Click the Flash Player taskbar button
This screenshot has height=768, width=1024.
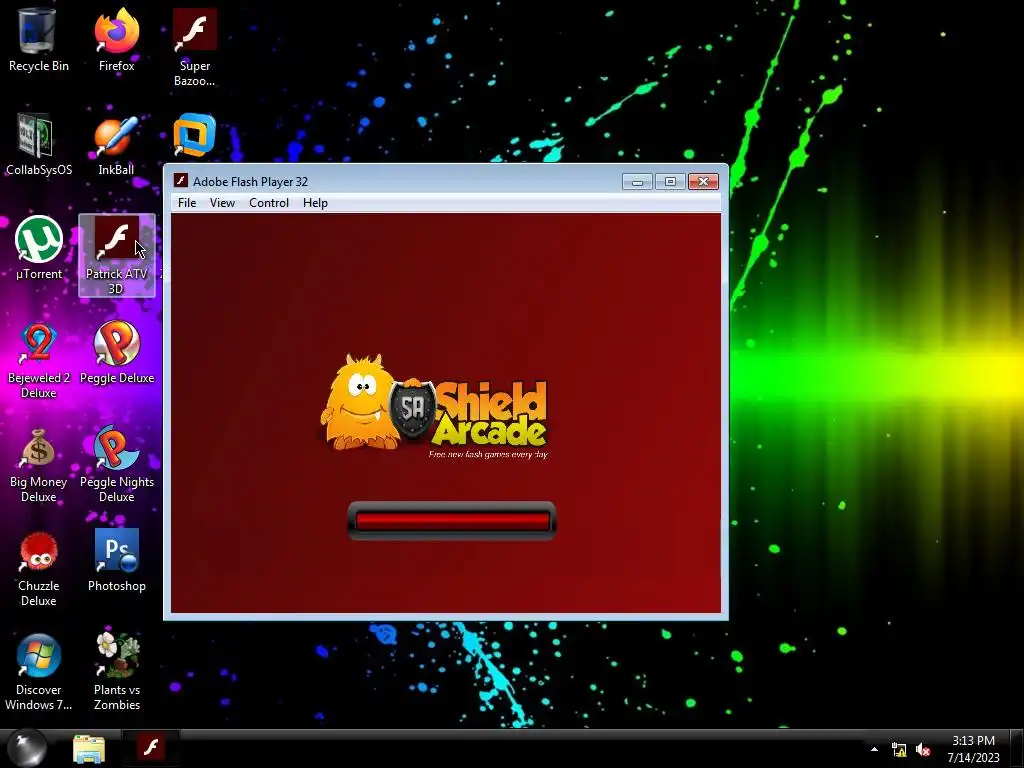pos(151,748)
